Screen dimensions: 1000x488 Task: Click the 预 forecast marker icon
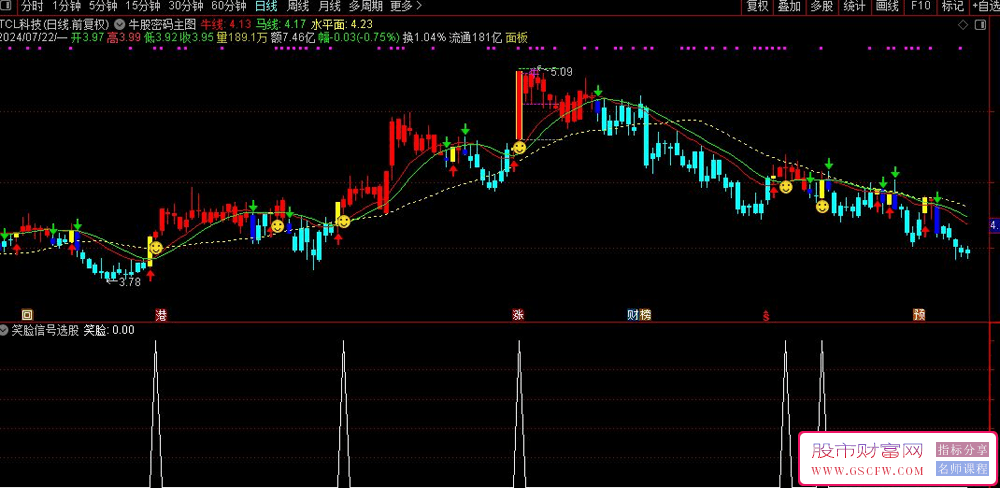coord(918,314)
